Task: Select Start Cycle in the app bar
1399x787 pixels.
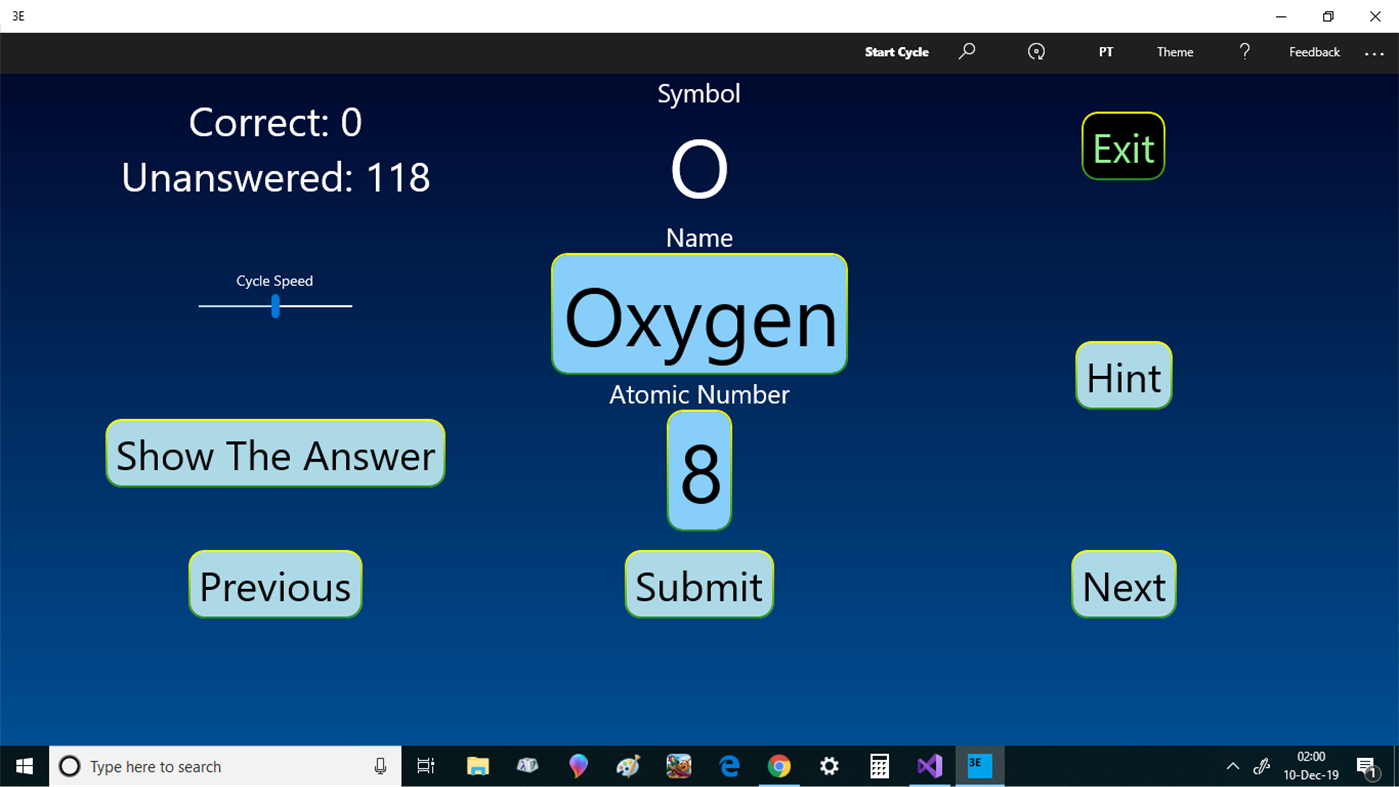Action: [x=896, y=51]
